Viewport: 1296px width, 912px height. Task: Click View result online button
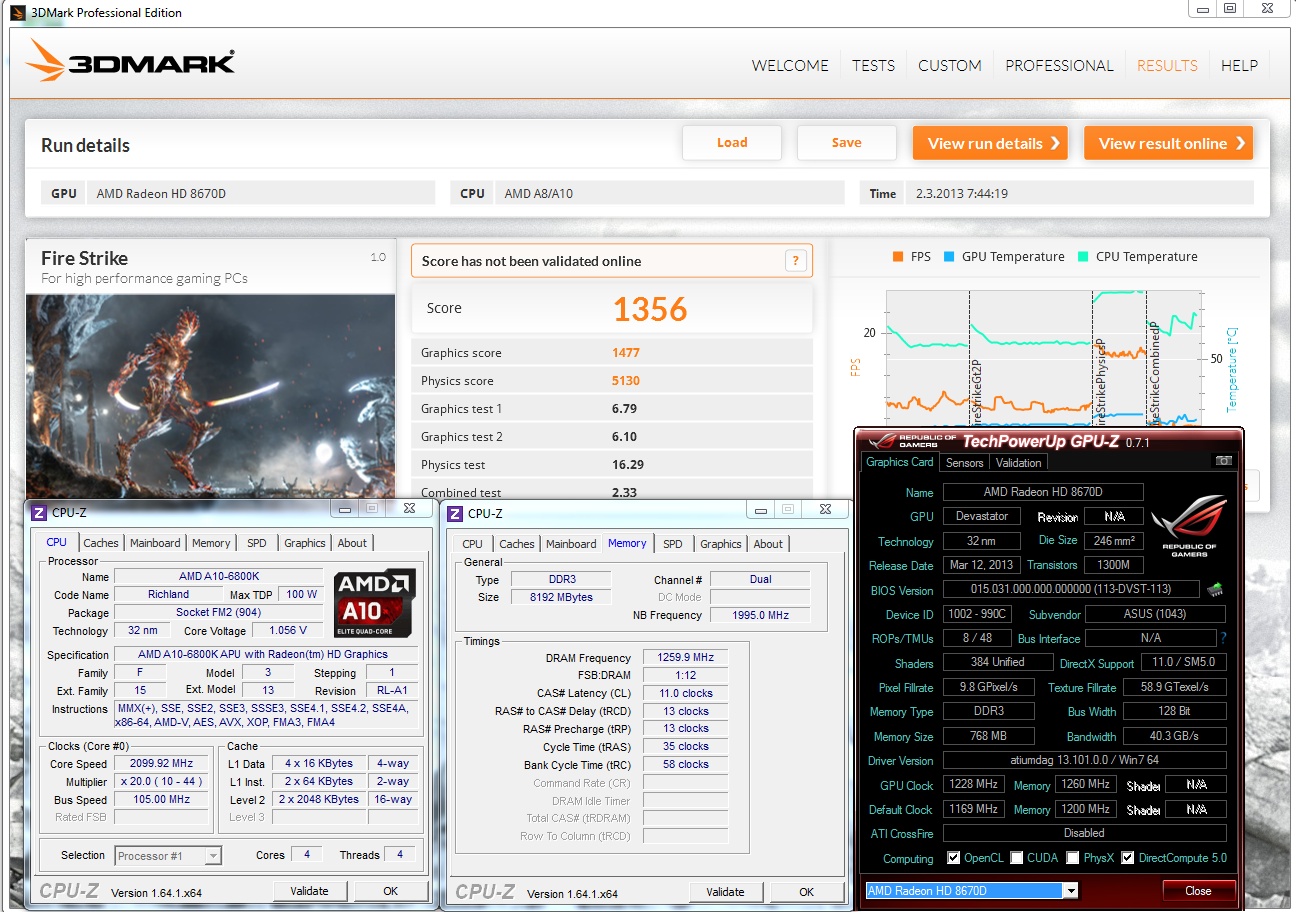pos(1169,143)
